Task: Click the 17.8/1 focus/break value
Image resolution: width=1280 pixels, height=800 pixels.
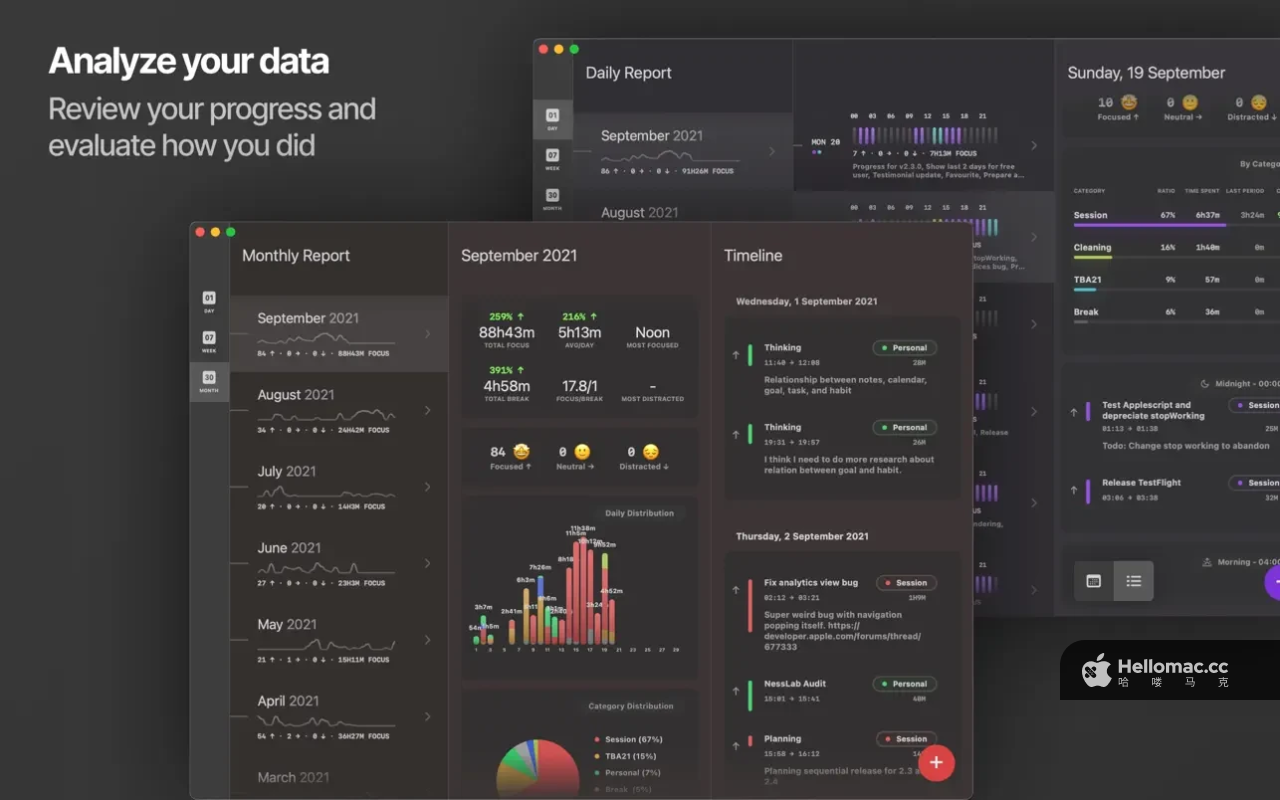Action: [580, 386]
